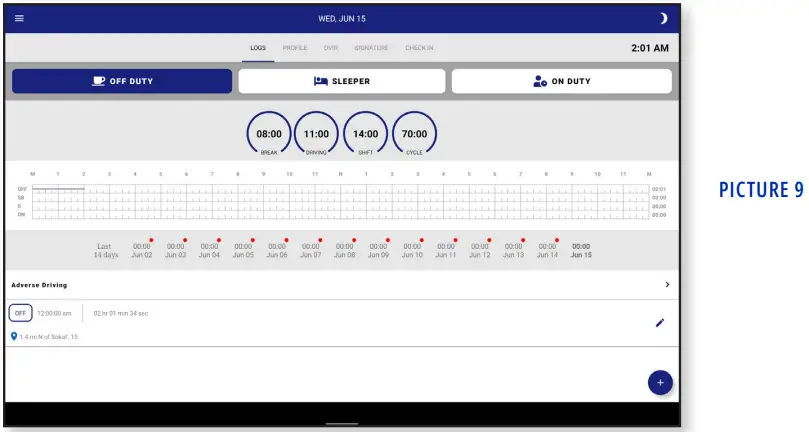Open the Jun 02 log day
The image size is (809, 432).
141,250
